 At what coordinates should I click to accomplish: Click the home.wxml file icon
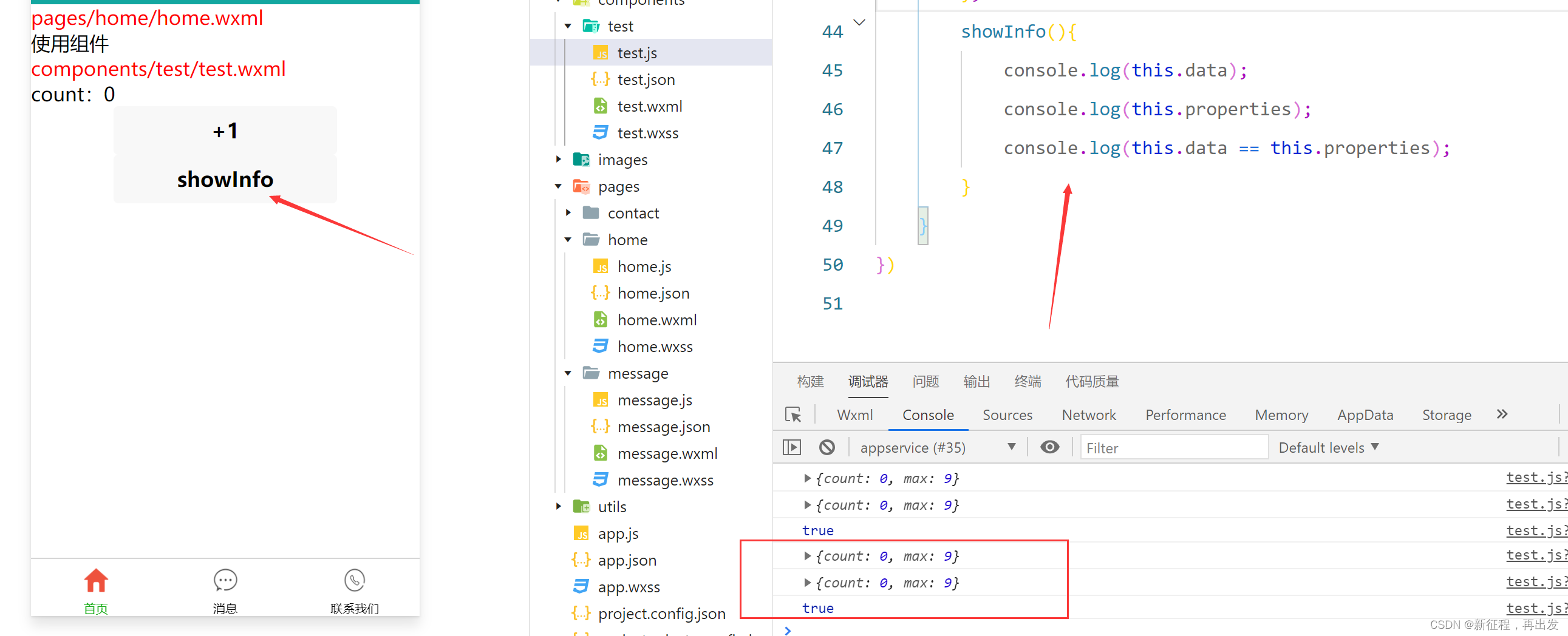[x=601, y=320]
